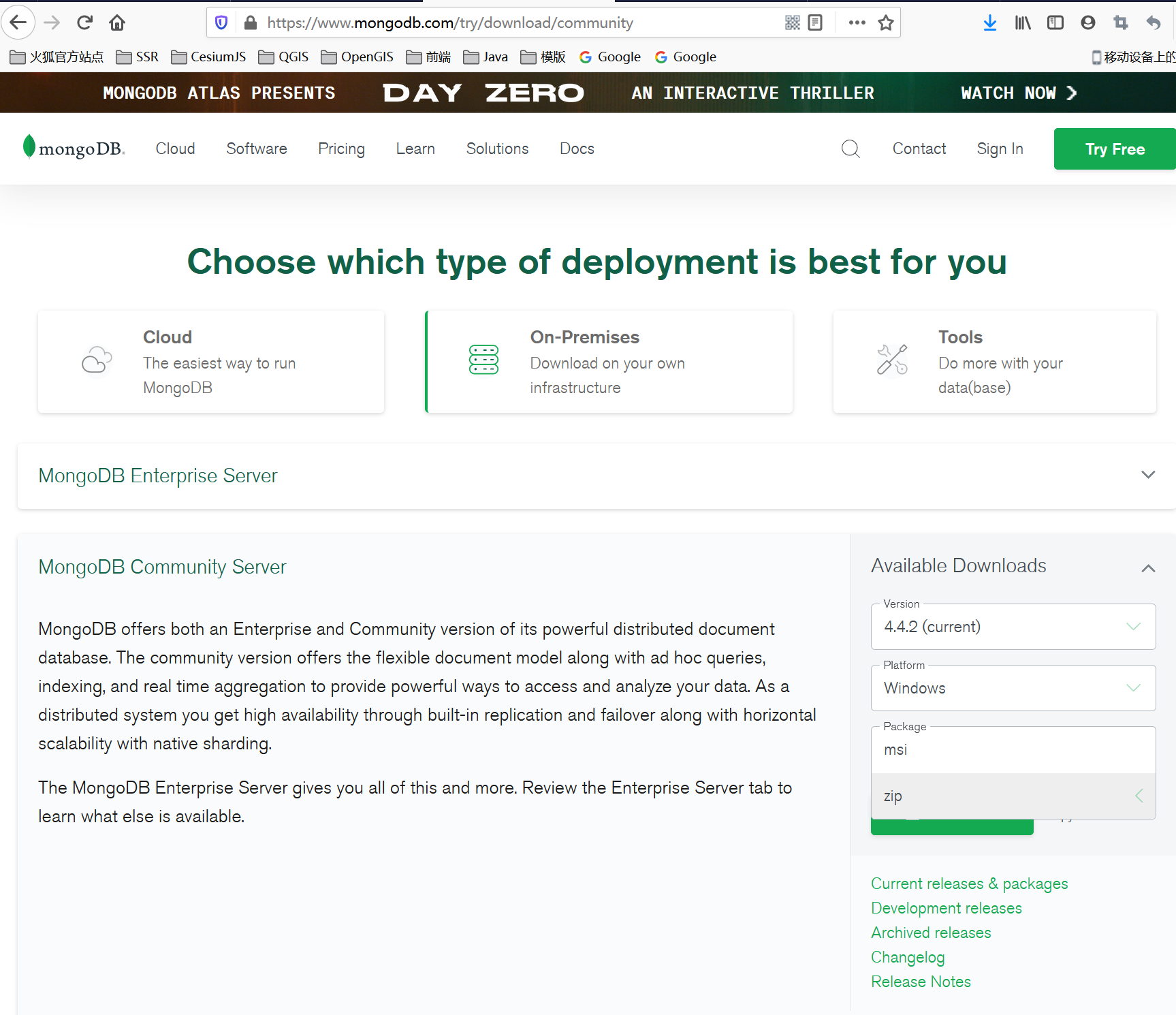The height and width of the screenshot is (1015, 1176).
Task: Click the green Try Free button
Action: 1114,149
